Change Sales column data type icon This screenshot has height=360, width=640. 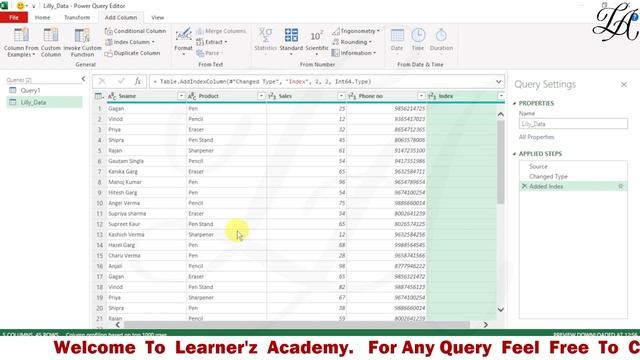point(272,96)
